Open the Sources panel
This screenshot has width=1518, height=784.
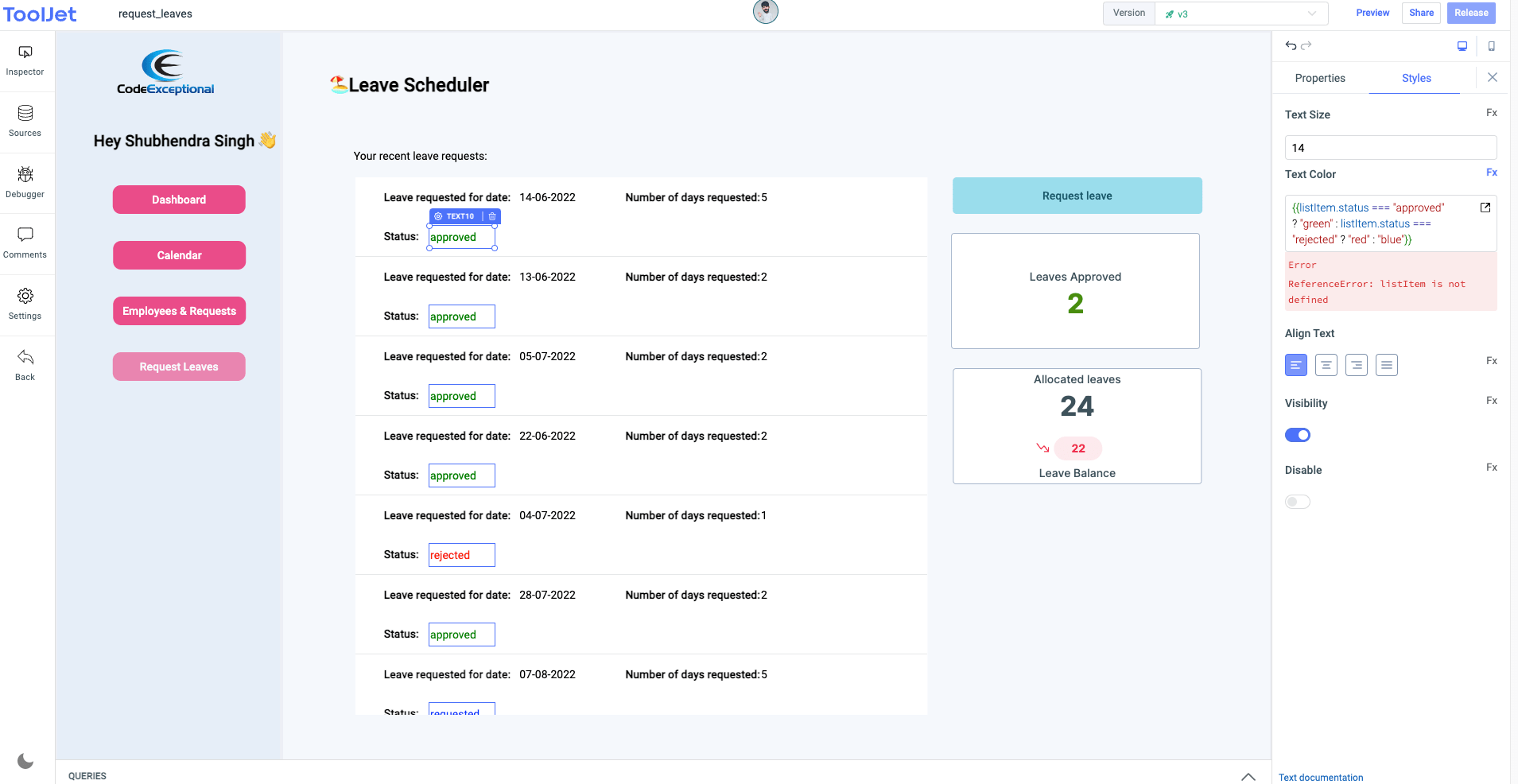(x=25, y=121)
